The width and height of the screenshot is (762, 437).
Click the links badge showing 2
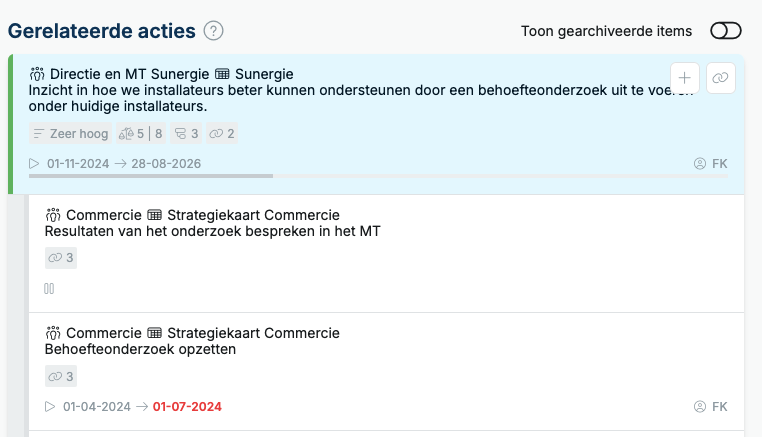(x=222, y=134)
